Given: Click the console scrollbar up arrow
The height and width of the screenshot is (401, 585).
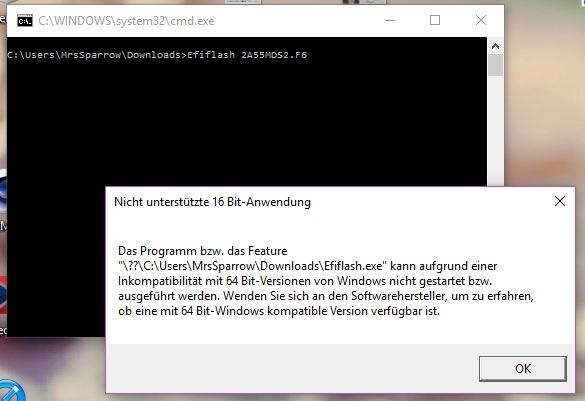Looking at the screenshot, I should tap(495, 46).
